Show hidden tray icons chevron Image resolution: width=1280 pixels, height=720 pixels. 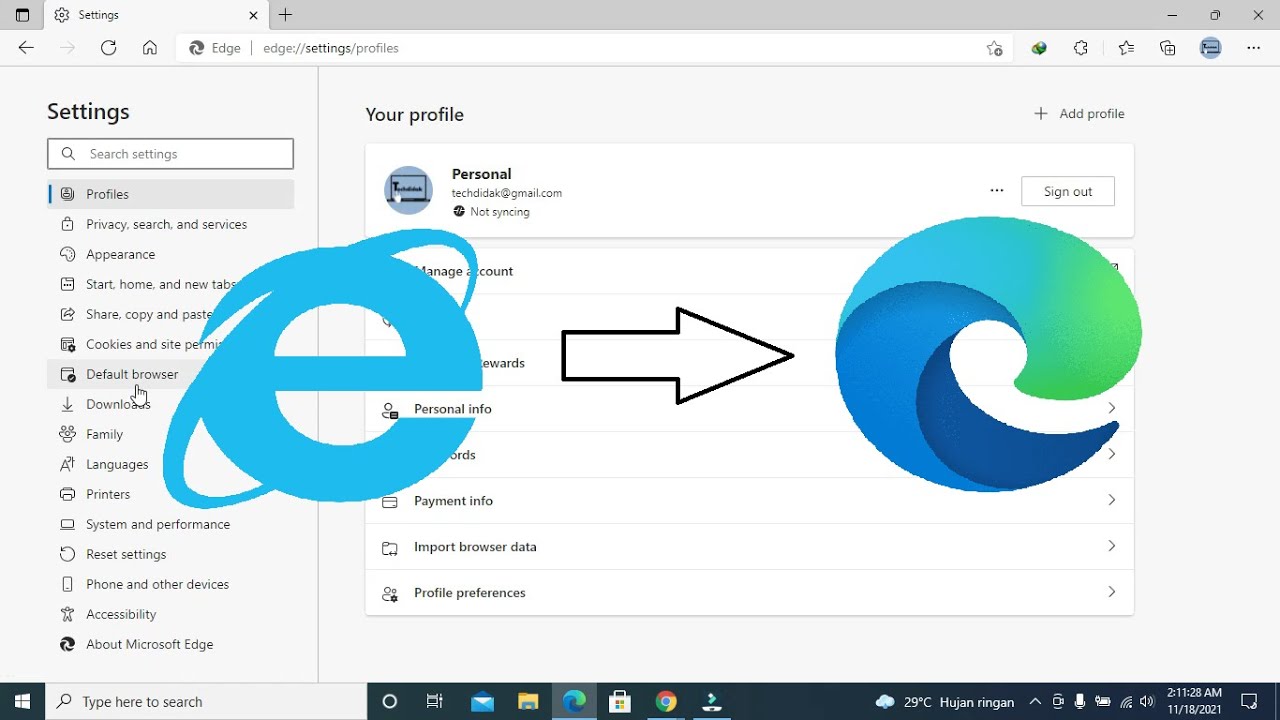[x=1035, y=701]
